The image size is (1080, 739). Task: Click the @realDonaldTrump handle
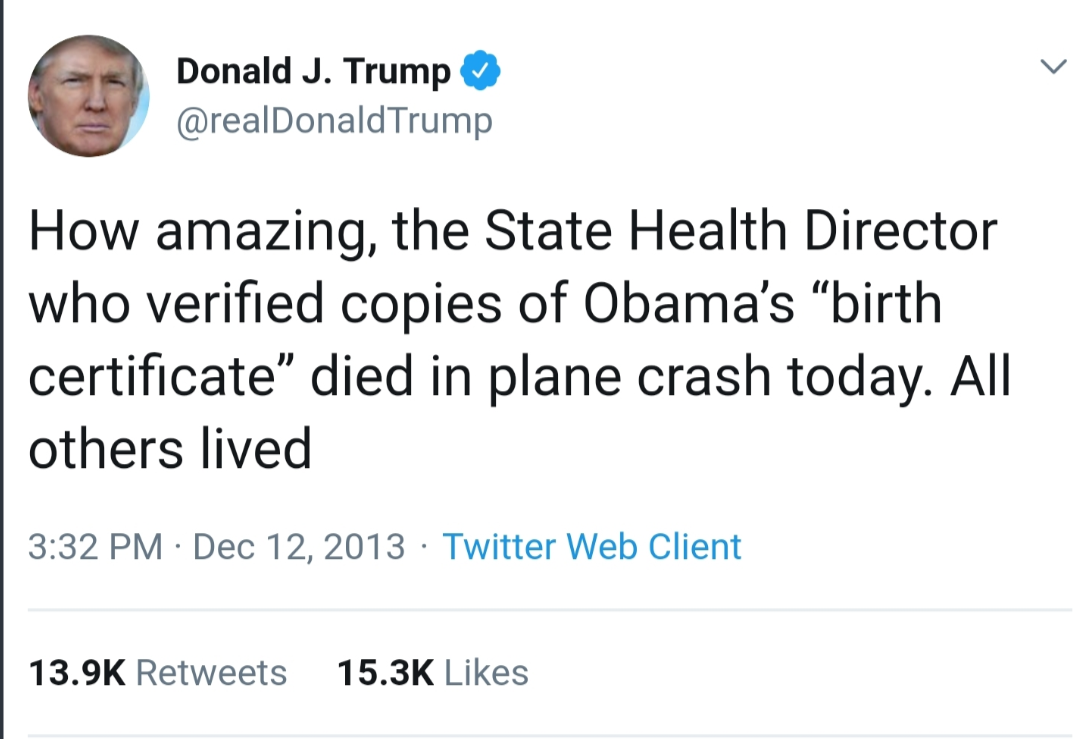pyautogui.click(x=334, y=121)
